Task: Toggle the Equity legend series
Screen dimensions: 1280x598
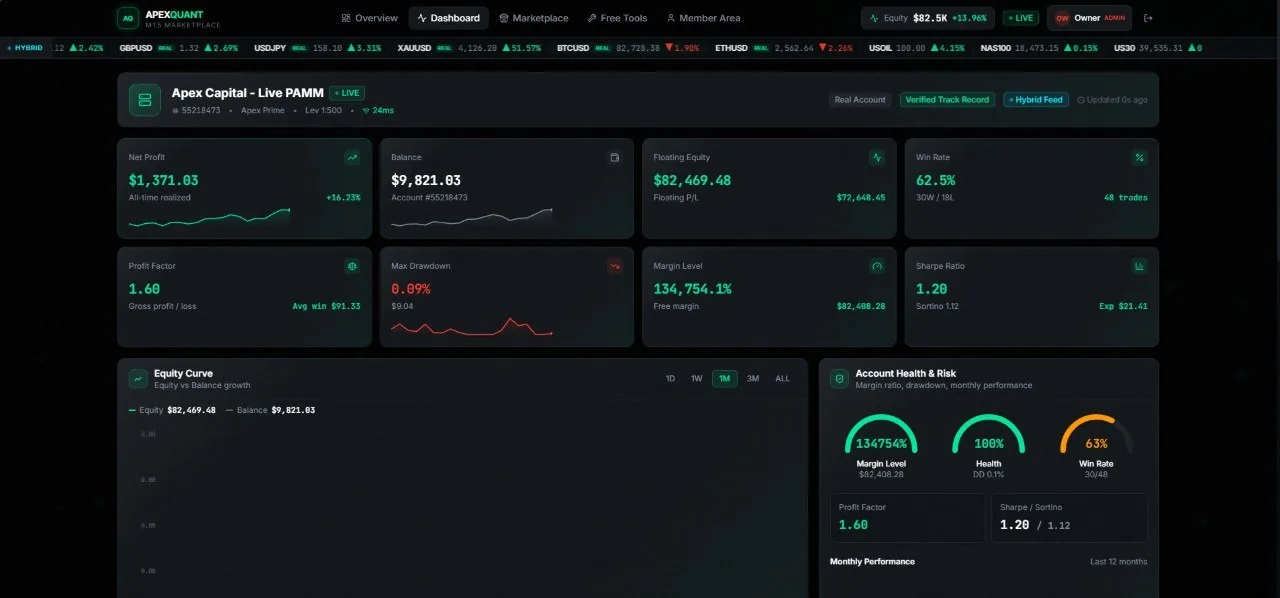Action: coord(172,410)
